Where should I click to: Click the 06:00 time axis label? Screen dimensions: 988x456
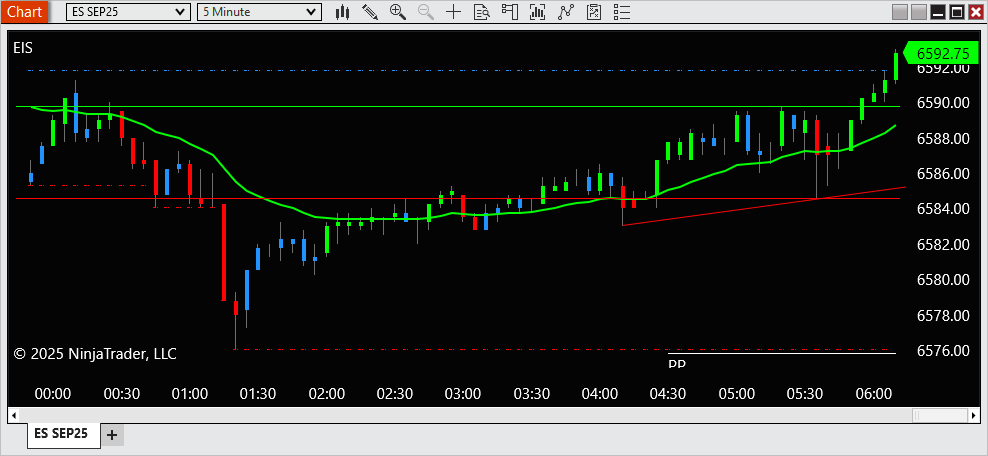coord(873,394)
